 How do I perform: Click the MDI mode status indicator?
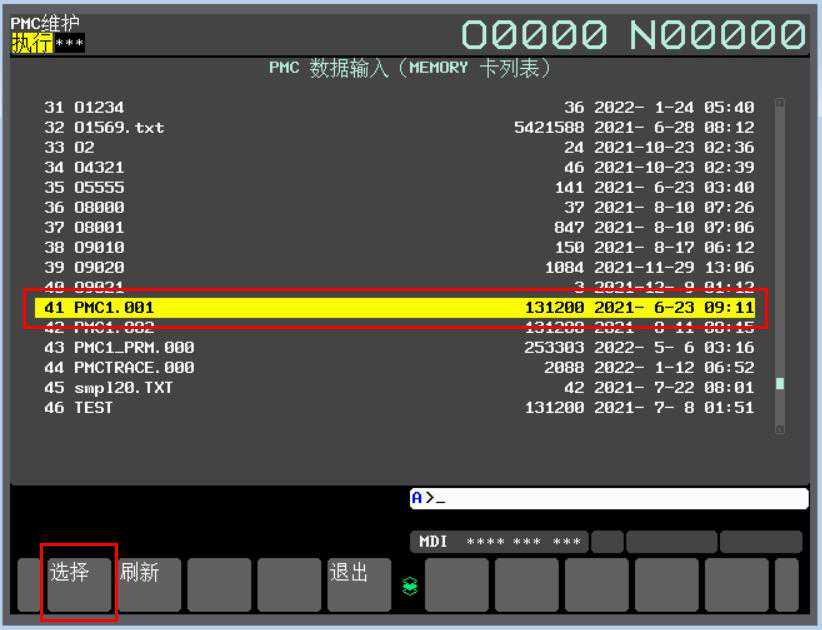433,542
